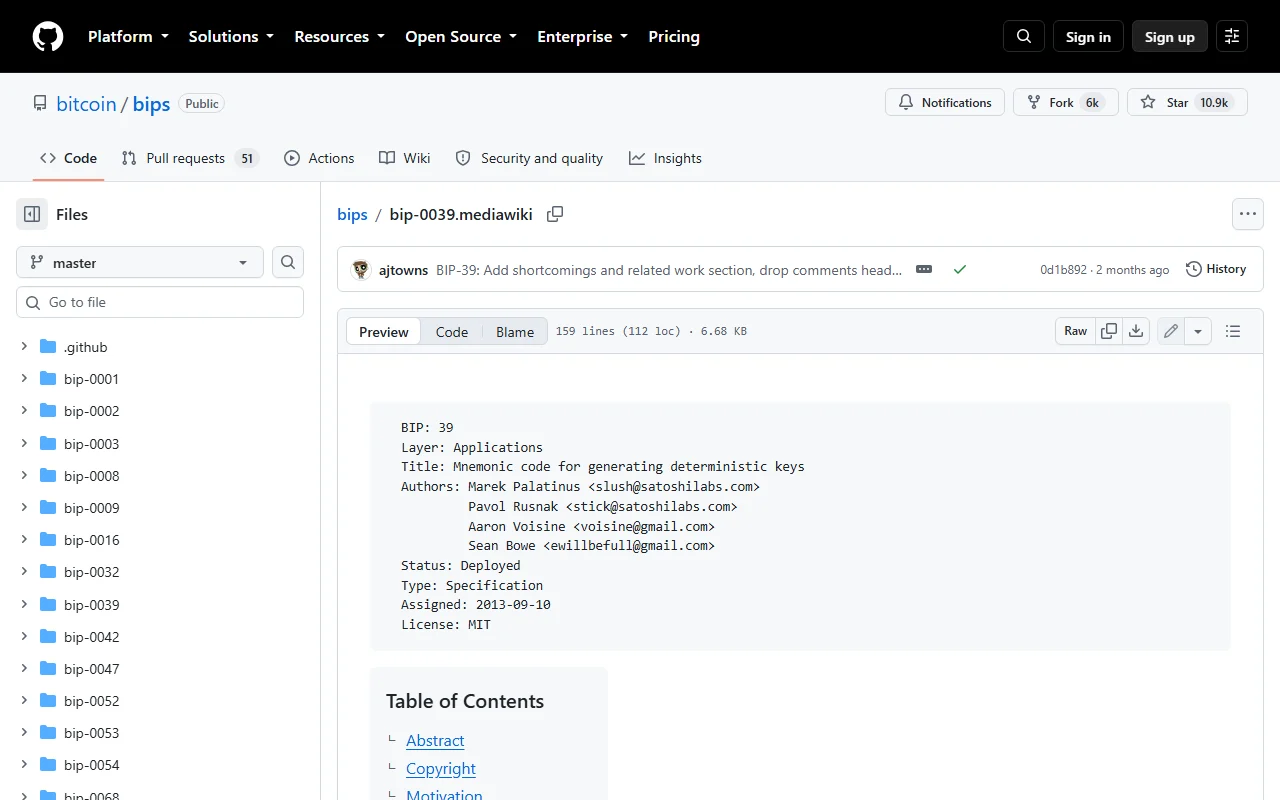Screen dimensions: 1280x800
Task: Open the bips repository link in title
Action: coord(151,104)
